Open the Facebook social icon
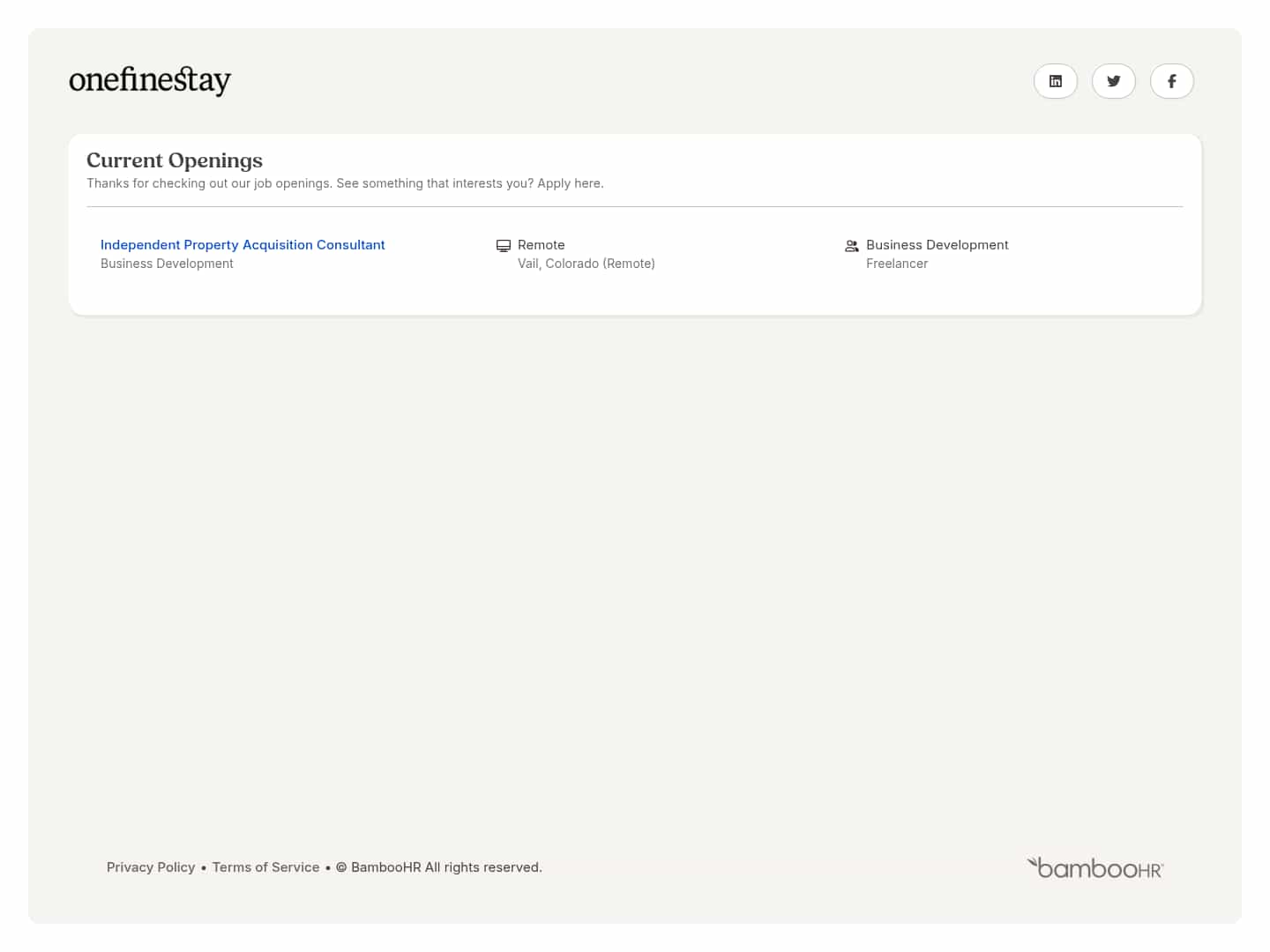Screen dimensions: 1270x952 [x=1172, y=81]
